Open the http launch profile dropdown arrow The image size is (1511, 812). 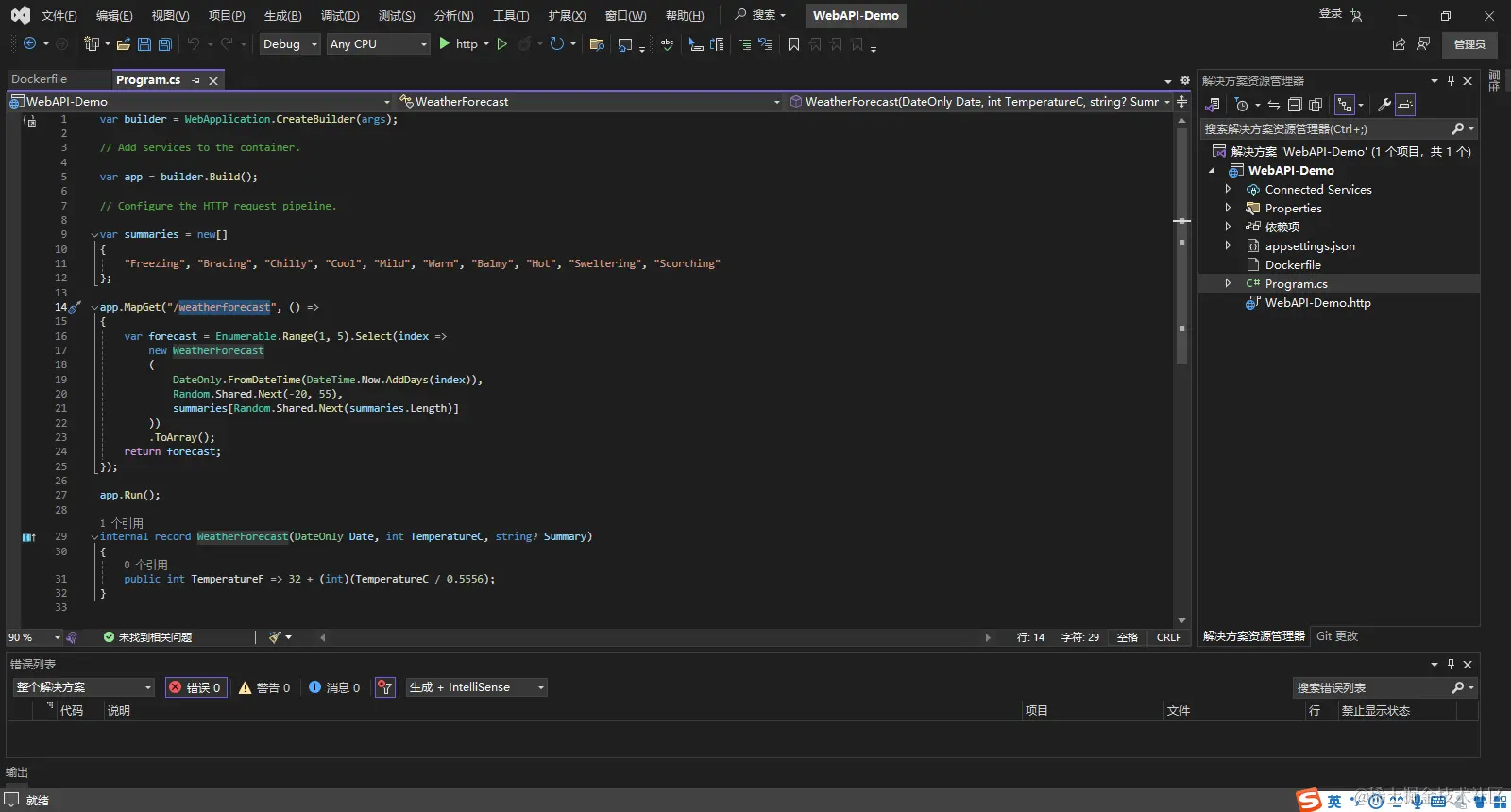pyautogui.click(x=486, y=44)
